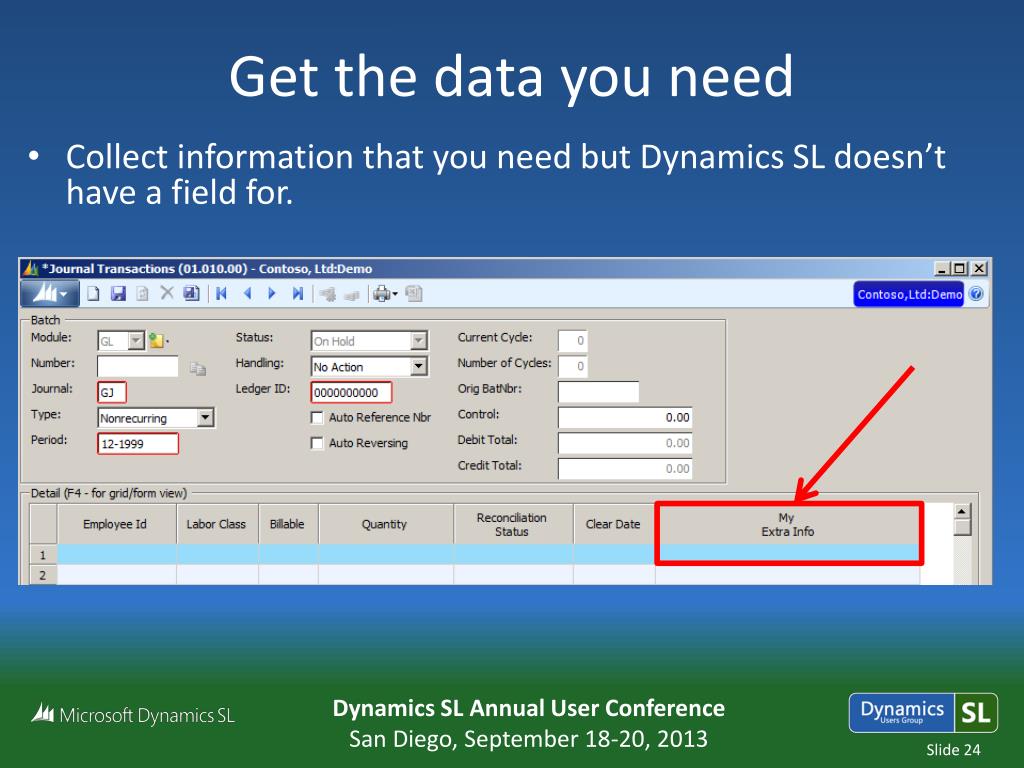Open the Status On Hold dropdown
The image size is (1024, 768).
tap(419, 341)
